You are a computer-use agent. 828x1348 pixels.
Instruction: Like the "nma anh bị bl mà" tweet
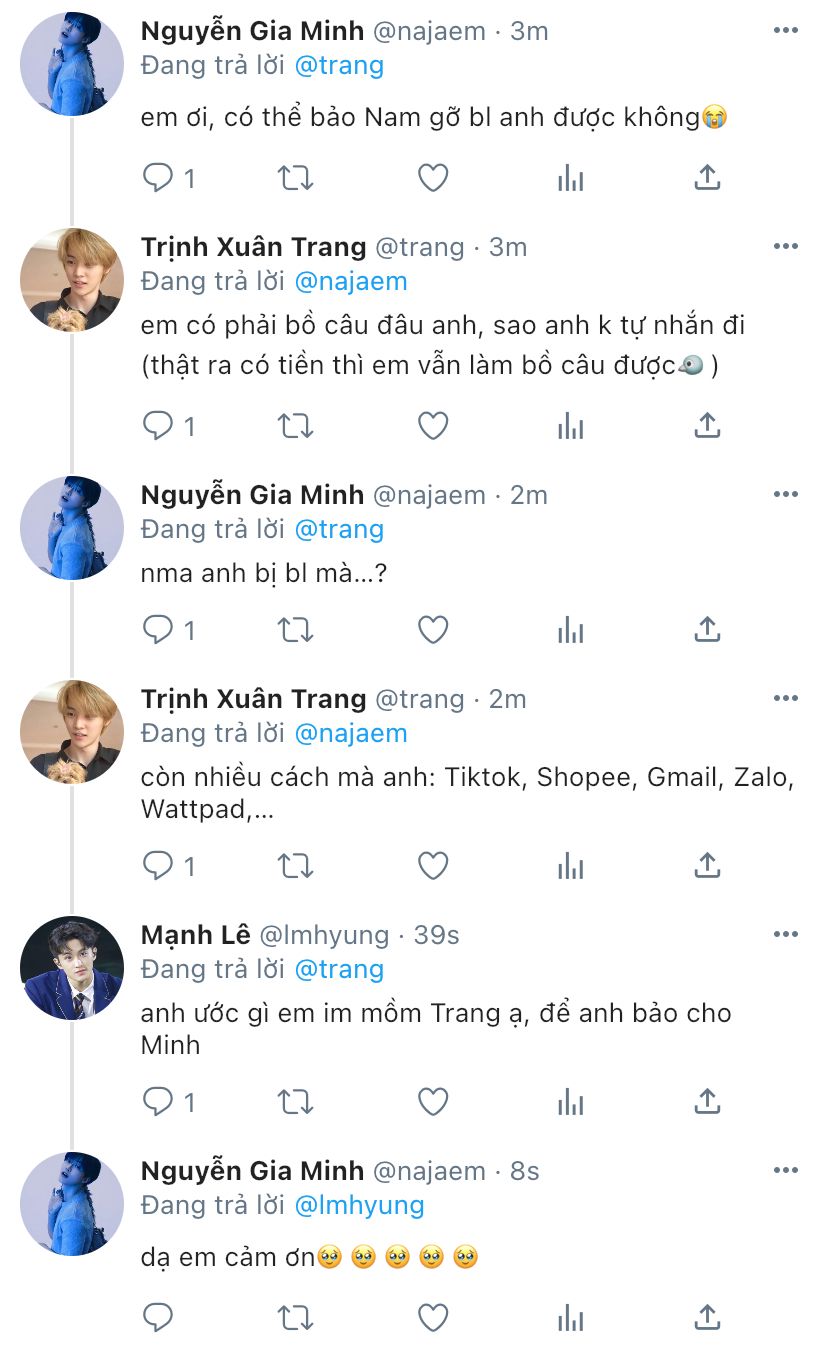click(x=432, y=630)
